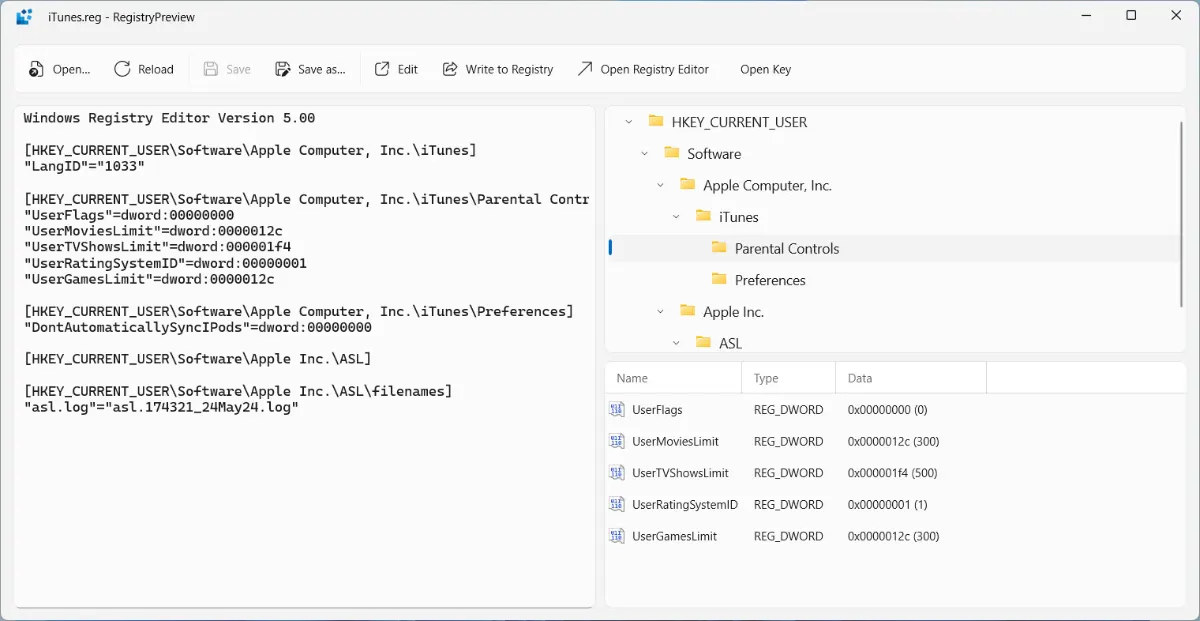Collapse the Software folder chevron
The height and width of the screenshot is (621, 1200).
645,154
